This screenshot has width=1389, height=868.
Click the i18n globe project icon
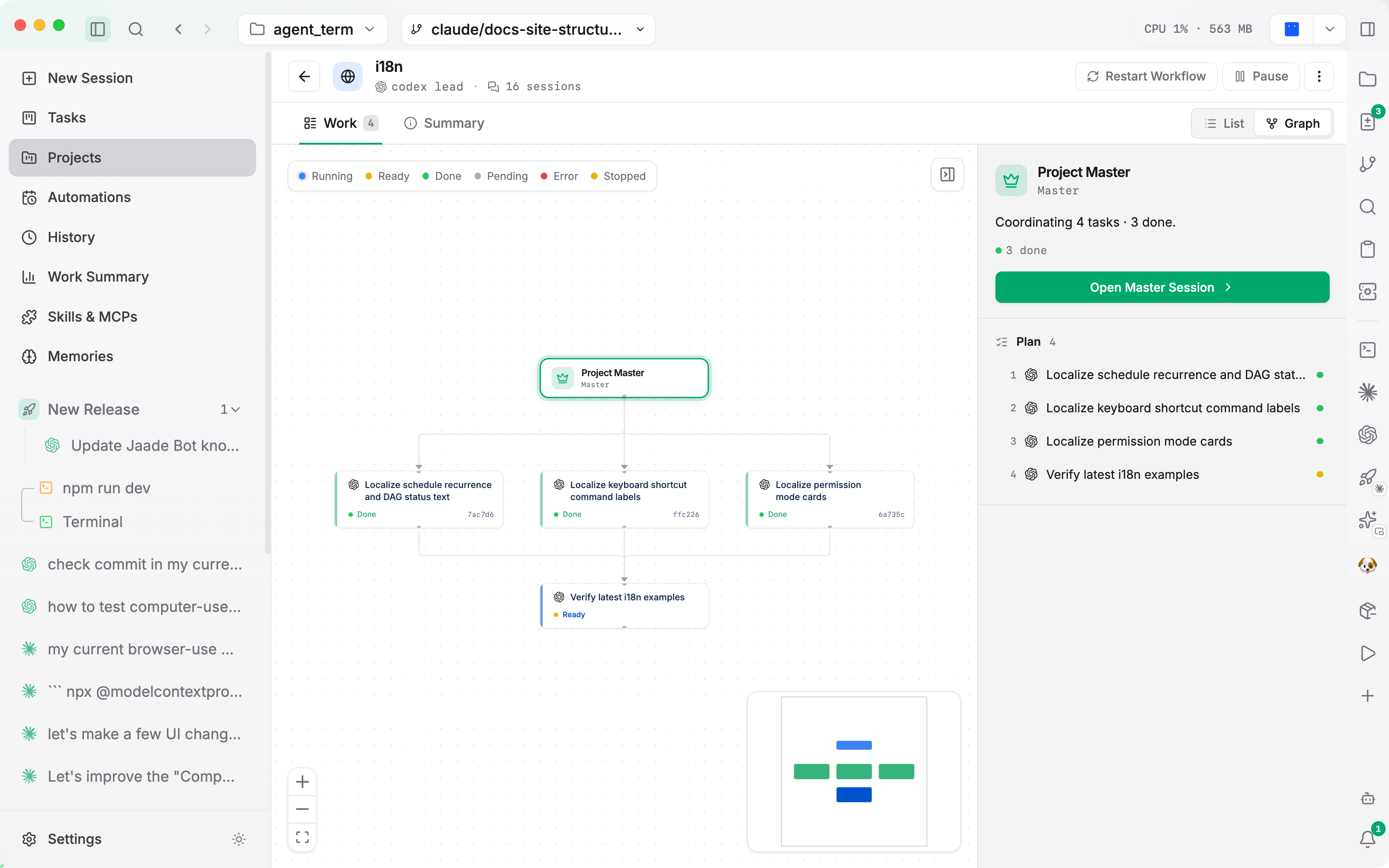pos(348,76)
